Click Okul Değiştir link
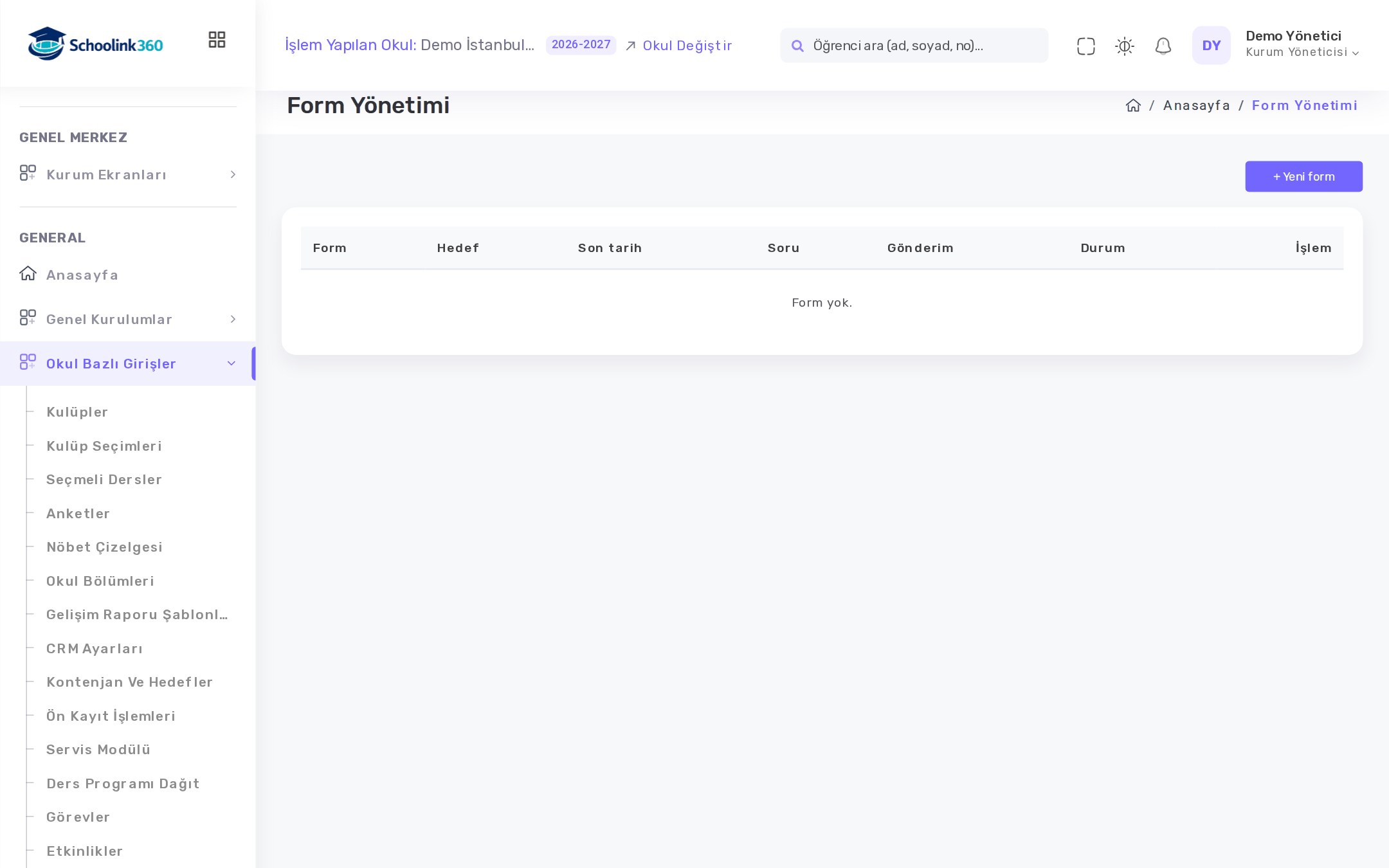 (x=678, y=46)
